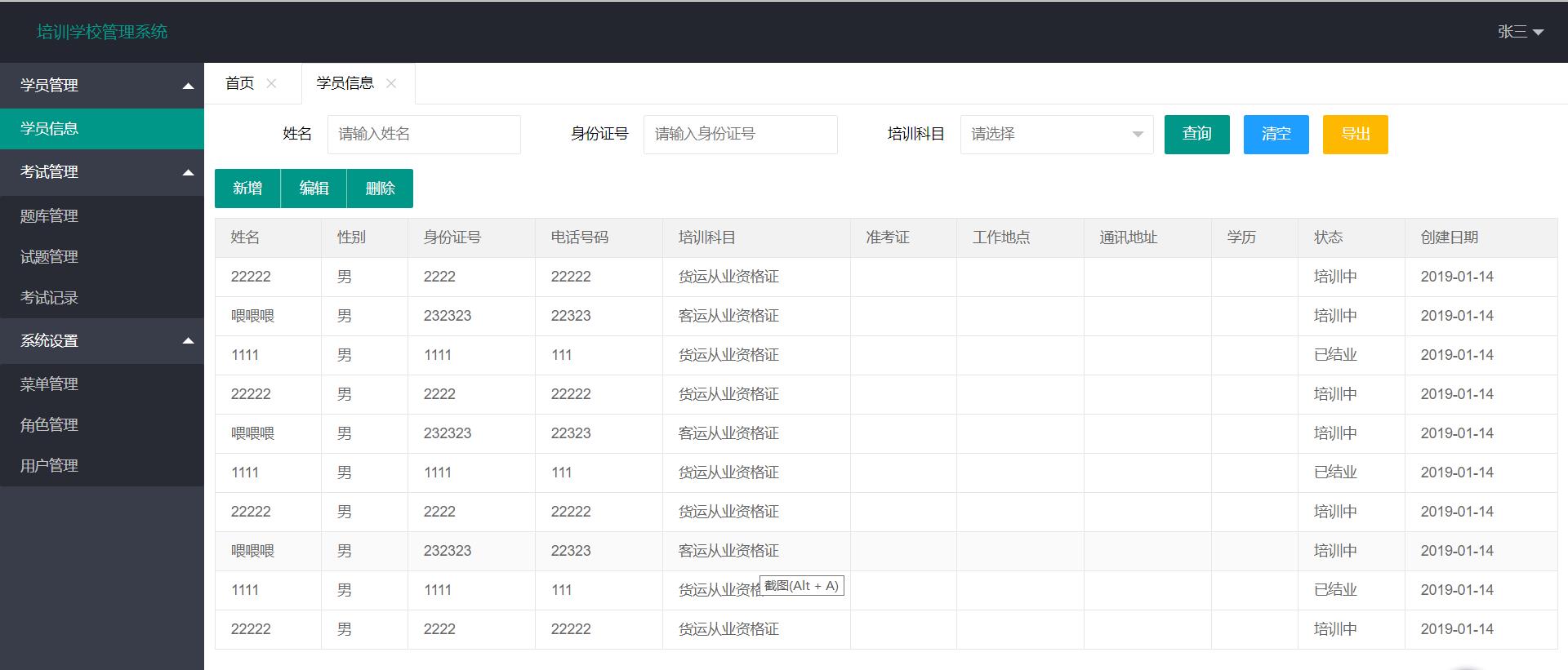Image resolution: width=1568 pixels, height=670 pixels.
Task: Click the 培训学校管理系统 title link
Action: 102,32
